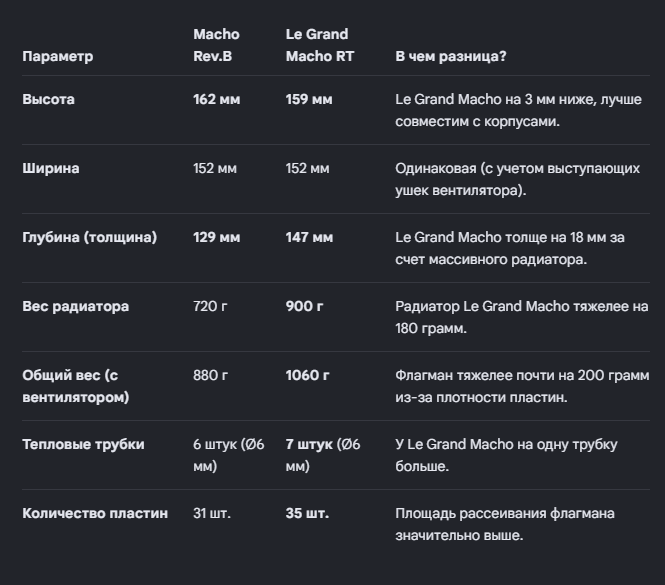Click the '35 шт.' plate count value
665x585 pixels.
tap(307, 513)
